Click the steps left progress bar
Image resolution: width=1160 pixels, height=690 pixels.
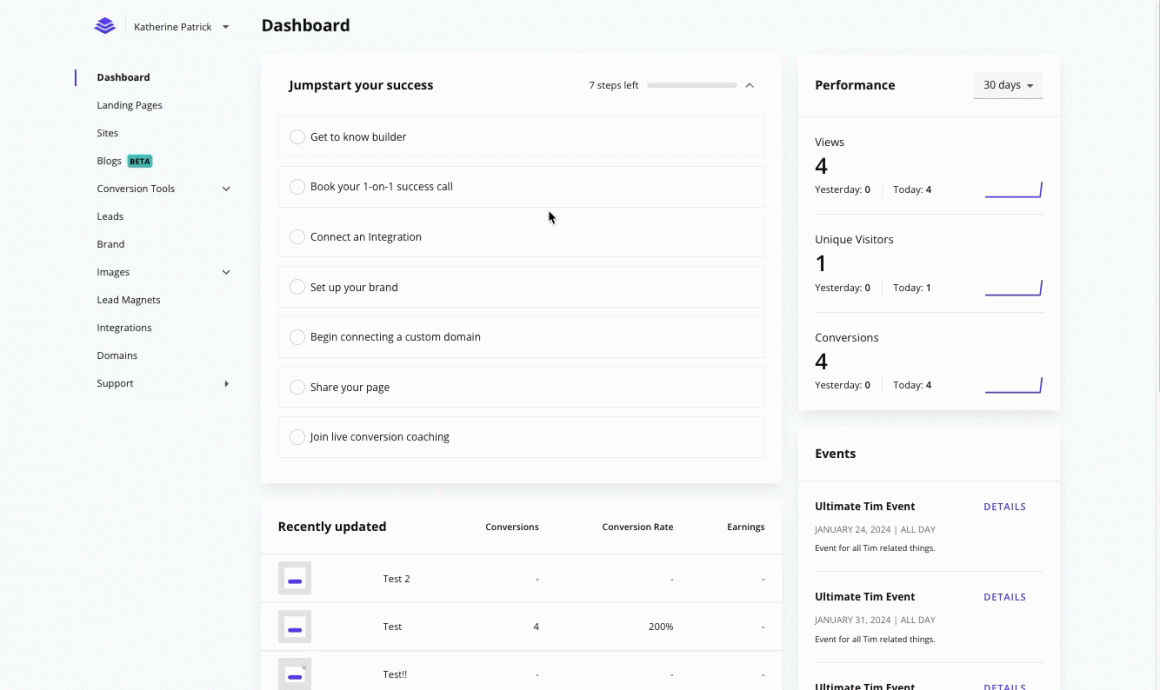point(691,86)
